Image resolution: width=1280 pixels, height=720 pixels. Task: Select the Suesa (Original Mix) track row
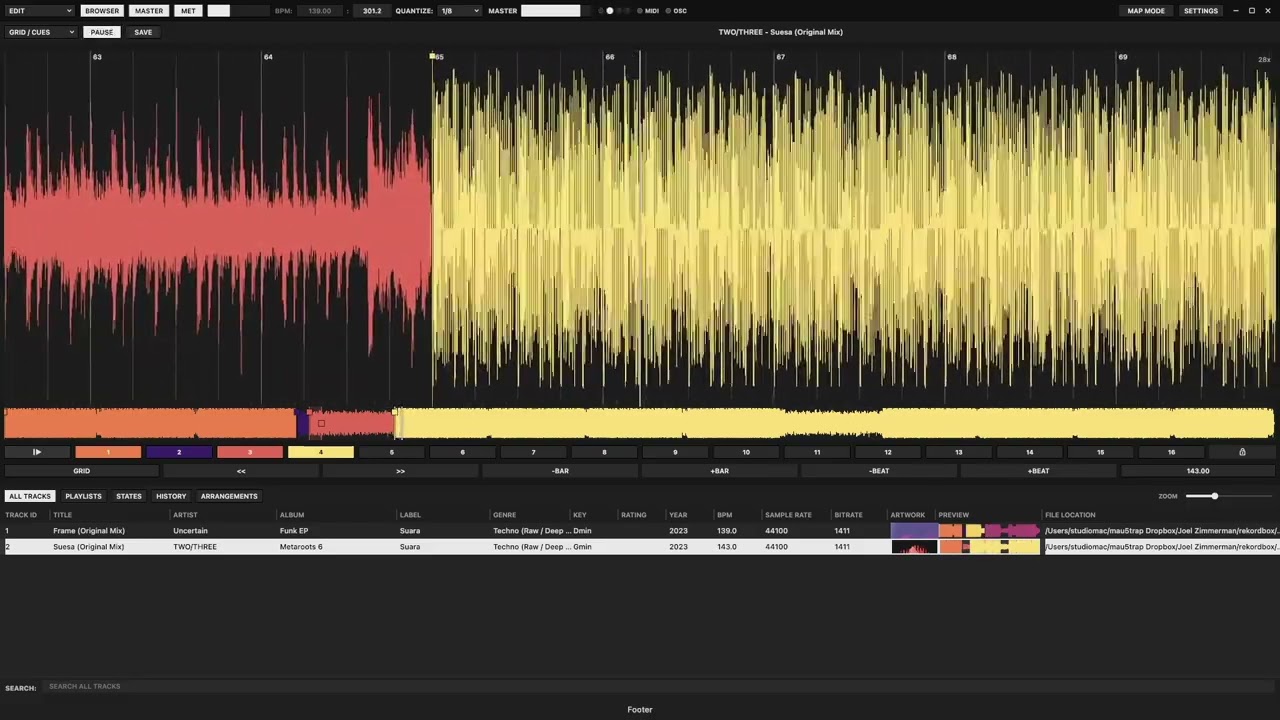[640, 547]
